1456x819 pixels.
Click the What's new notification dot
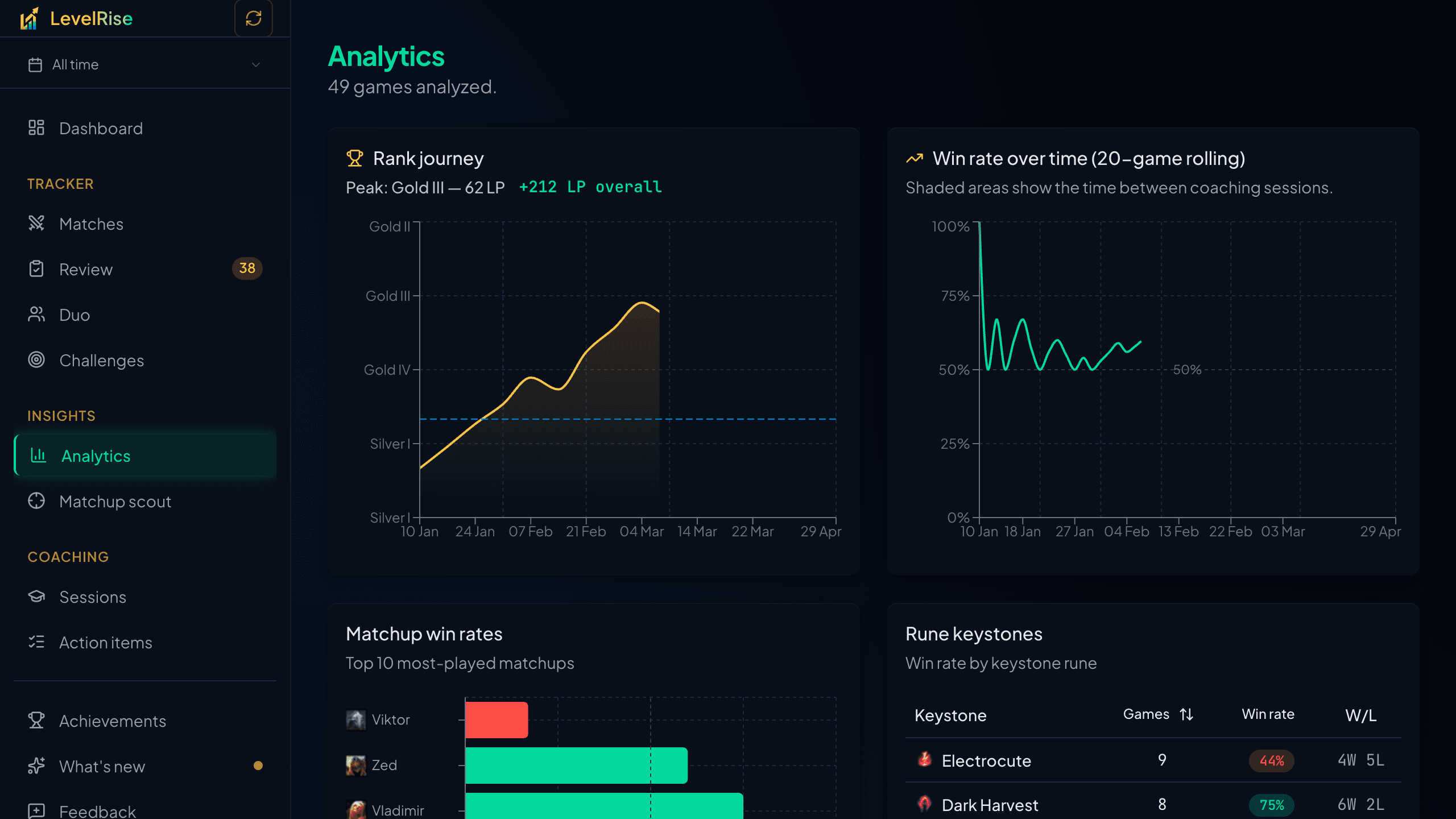pos(259,766)
